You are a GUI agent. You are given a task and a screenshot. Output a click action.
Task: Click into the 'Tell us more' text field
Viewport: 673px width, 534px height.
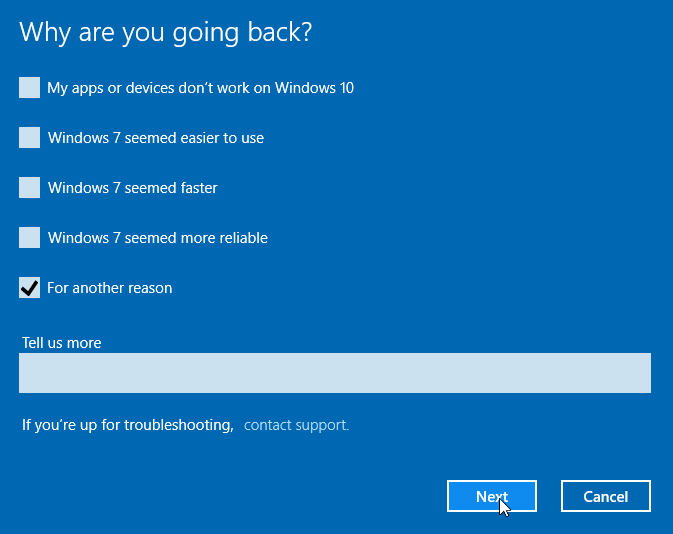(335, 373)
